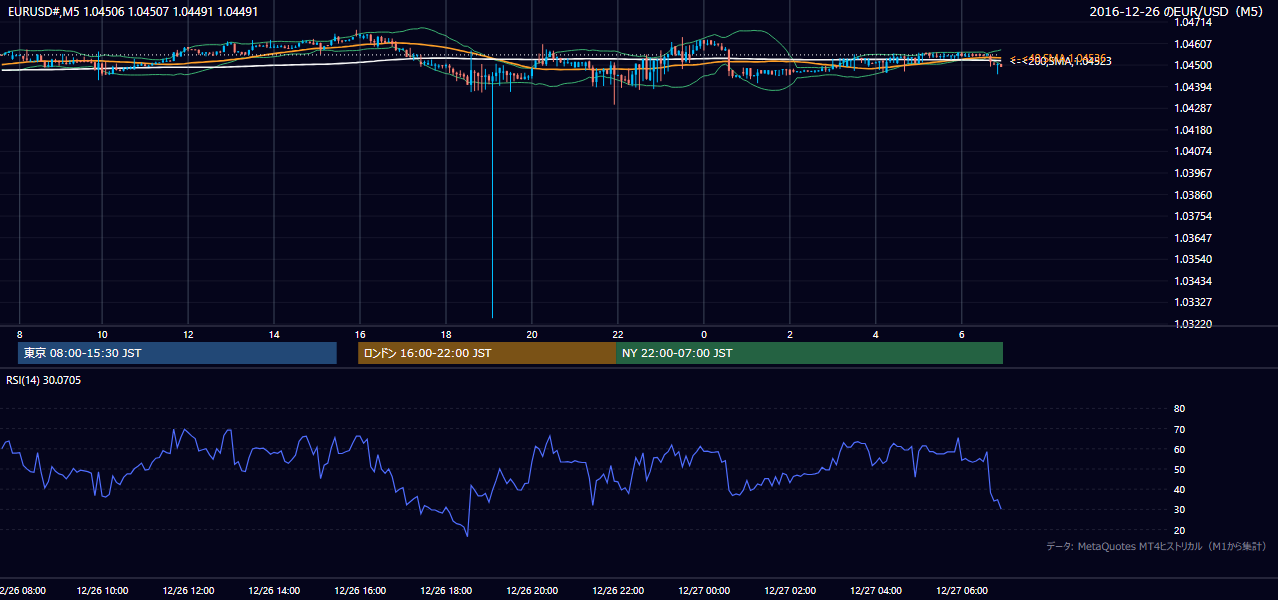Select the London 16:00-22:00 JST session bar
This screenshot has height=600, width=1278.
(x=487, y=353)
